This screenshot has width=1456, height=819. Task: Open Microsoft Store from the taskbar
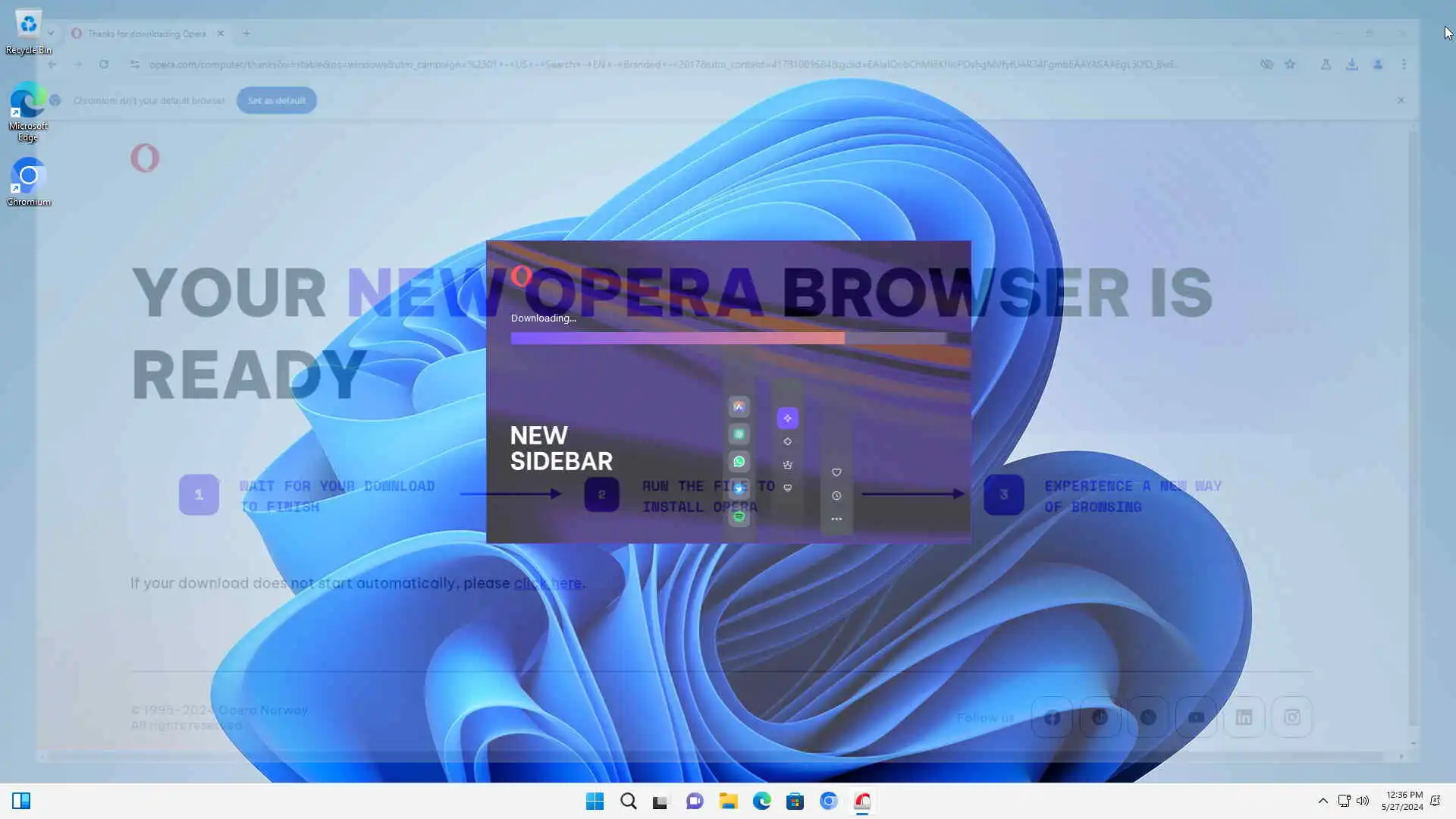pos(795,802)
